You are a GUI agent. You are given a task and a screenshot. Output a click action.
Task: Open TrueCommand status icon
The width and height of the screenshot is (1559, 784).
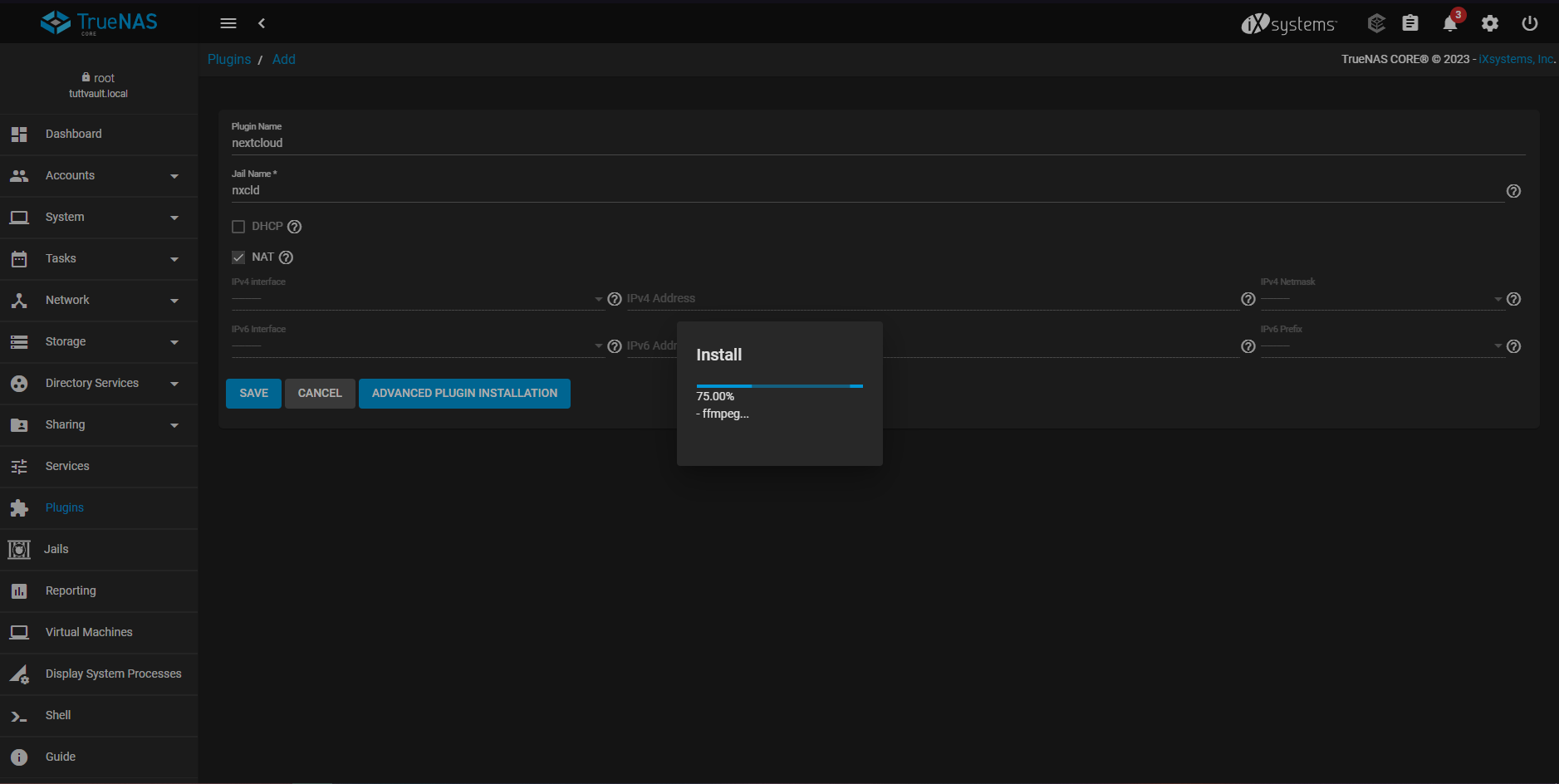pyautogui.click(x=1376, y=23)
